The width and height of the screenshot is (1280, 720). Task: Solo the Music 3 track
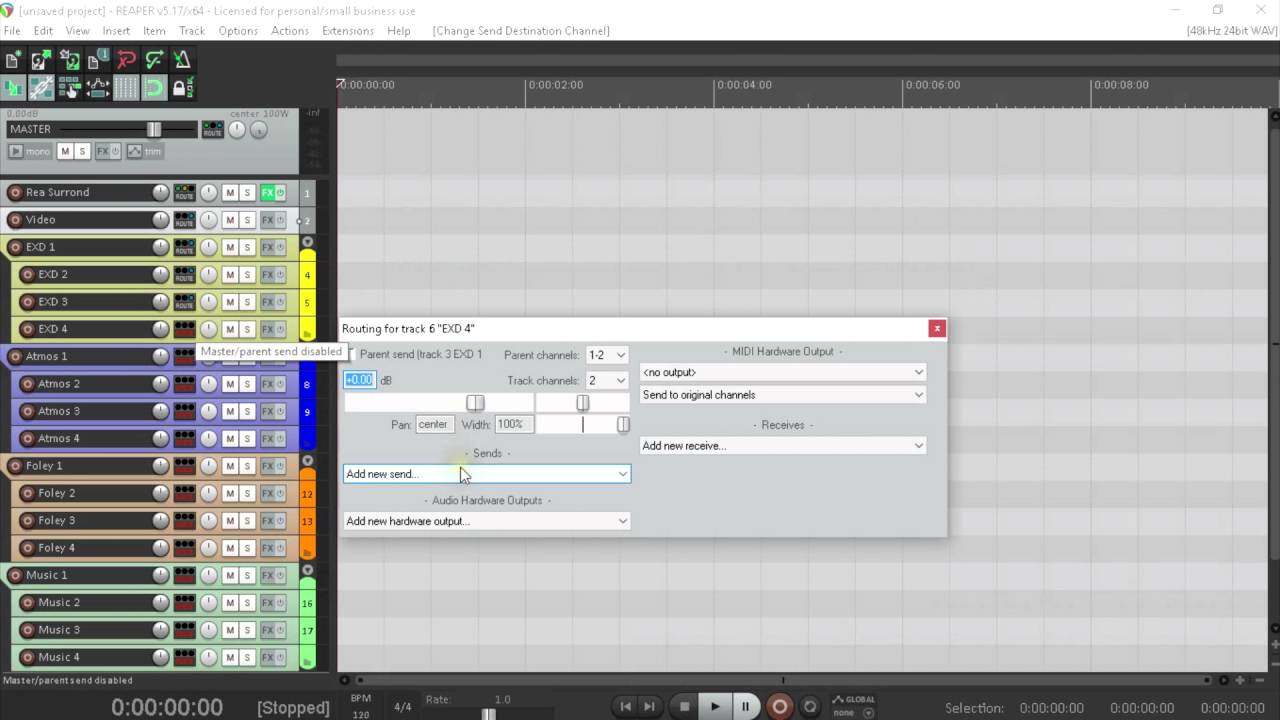pos(247,630)
